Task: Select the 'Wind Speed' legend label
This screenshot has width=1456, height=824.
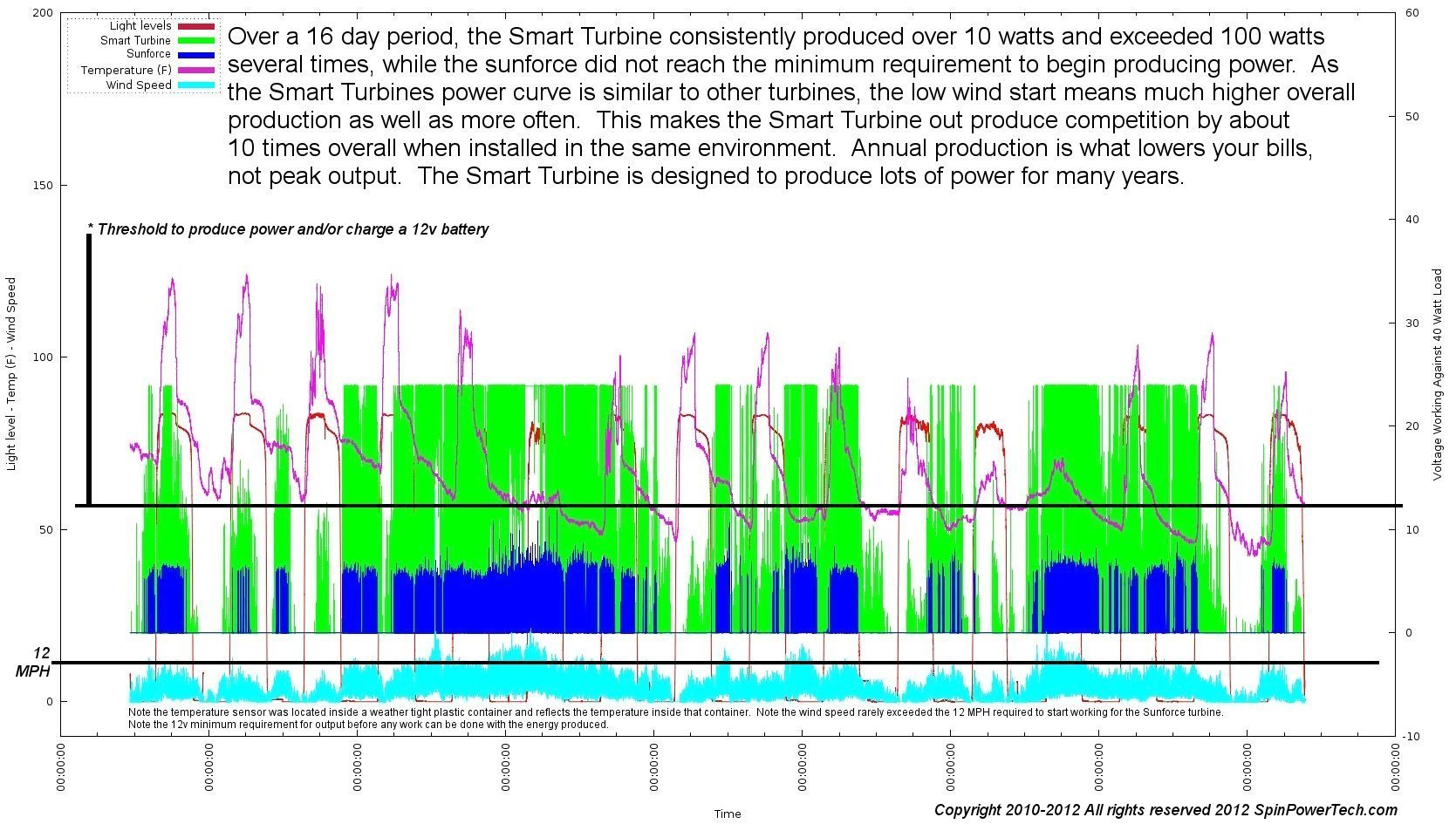Action: tap(139, 85)
